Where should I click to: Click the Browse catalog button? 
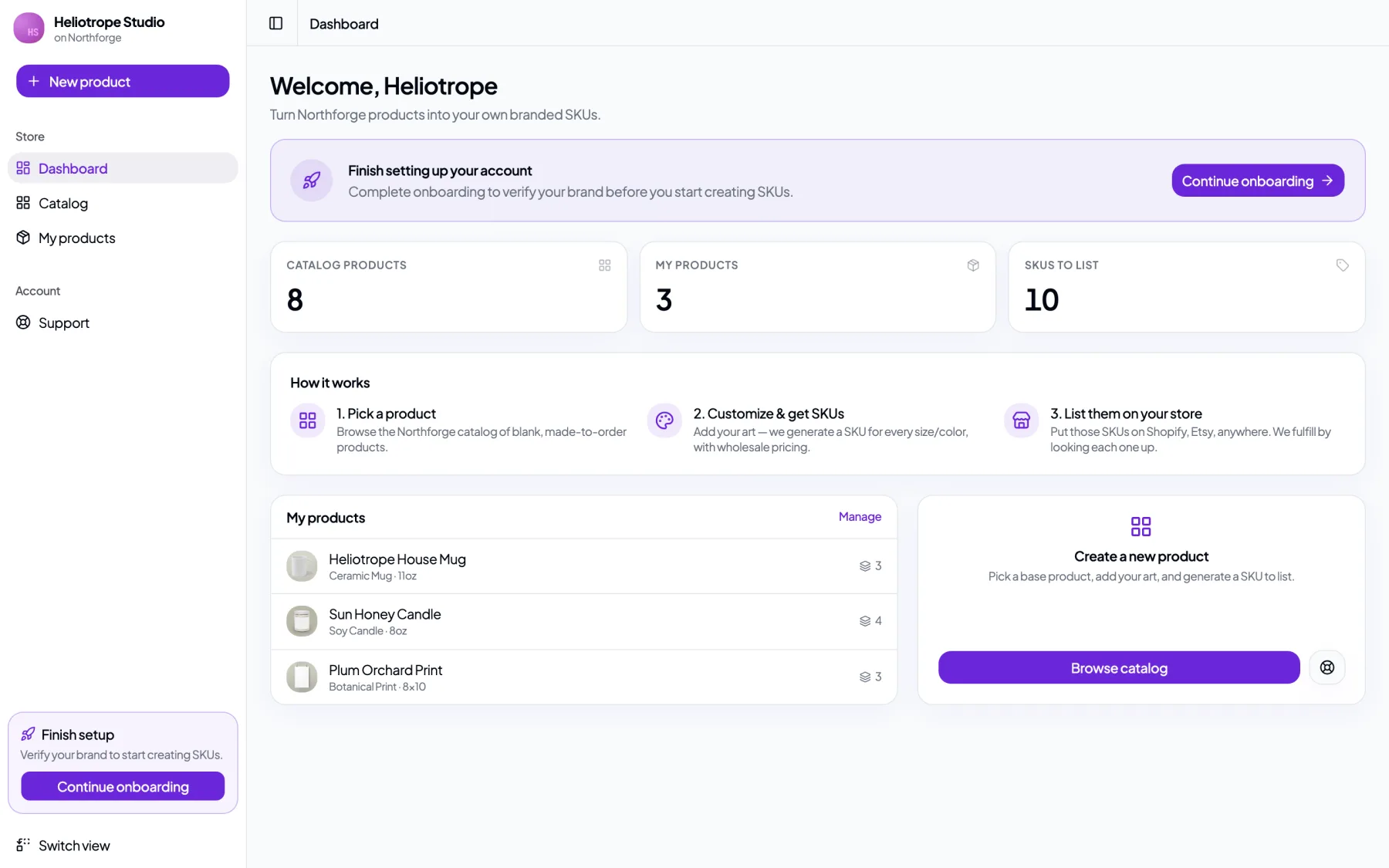1119,667
